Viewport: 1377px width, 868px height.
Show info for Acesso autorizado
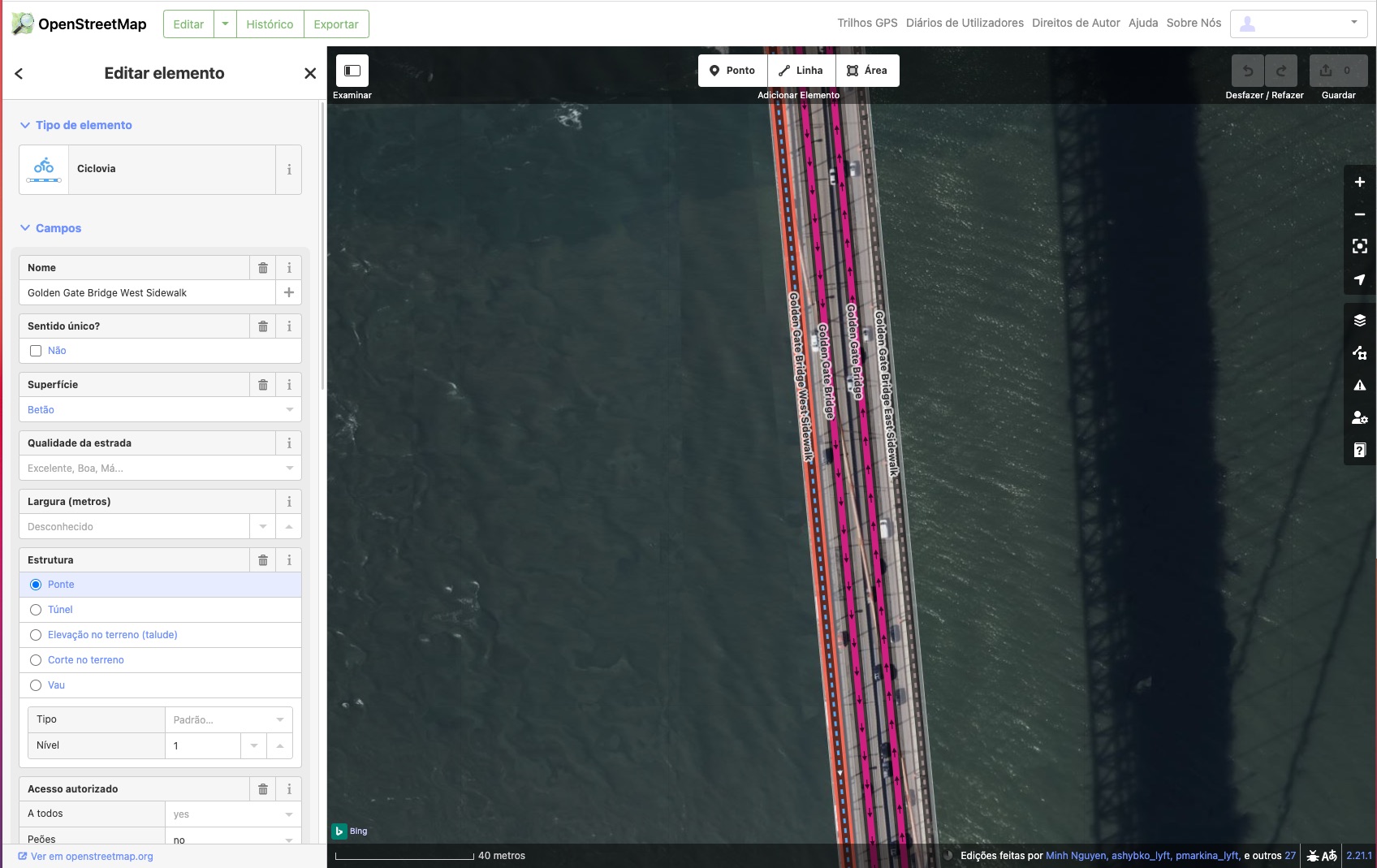289,789
